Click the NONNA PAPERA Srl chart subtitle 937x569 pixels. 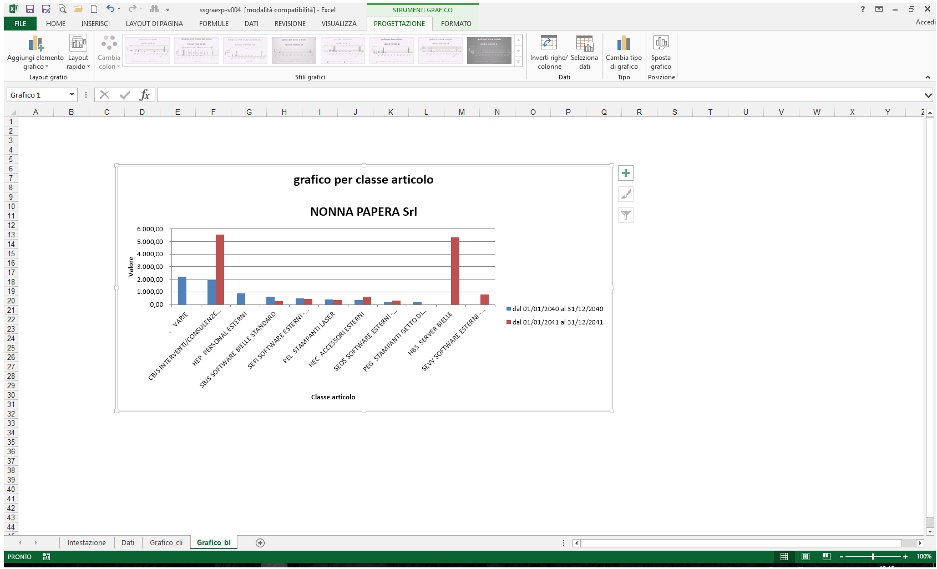[363, 211]
